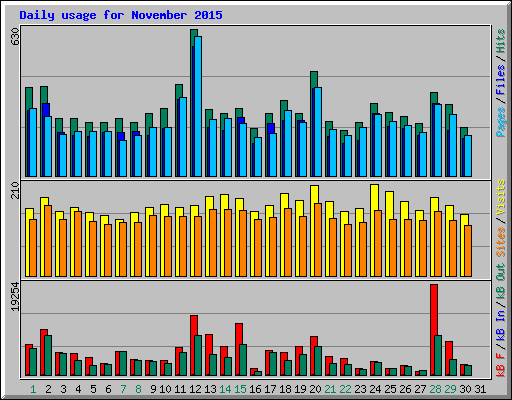Select green day label 28
Screen dimensions: 512x400
[435, 389]
